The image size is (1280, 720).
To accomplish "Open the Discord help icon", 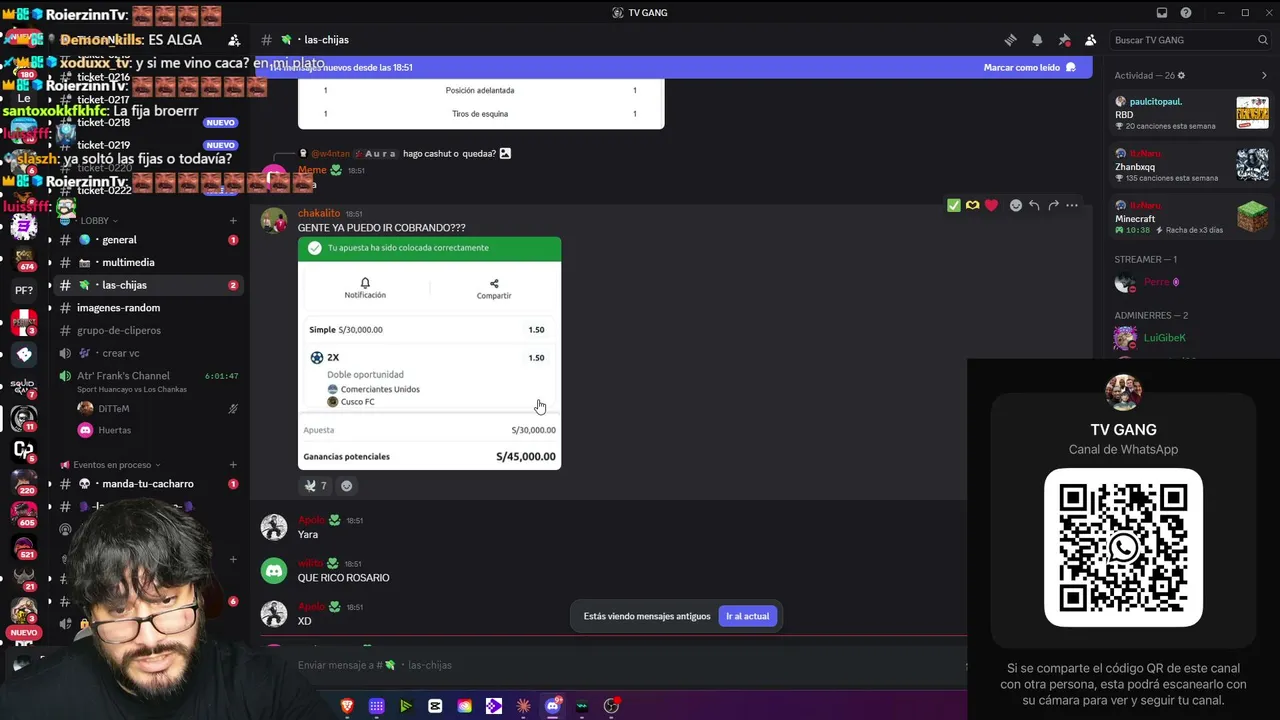I will 1186,13.
